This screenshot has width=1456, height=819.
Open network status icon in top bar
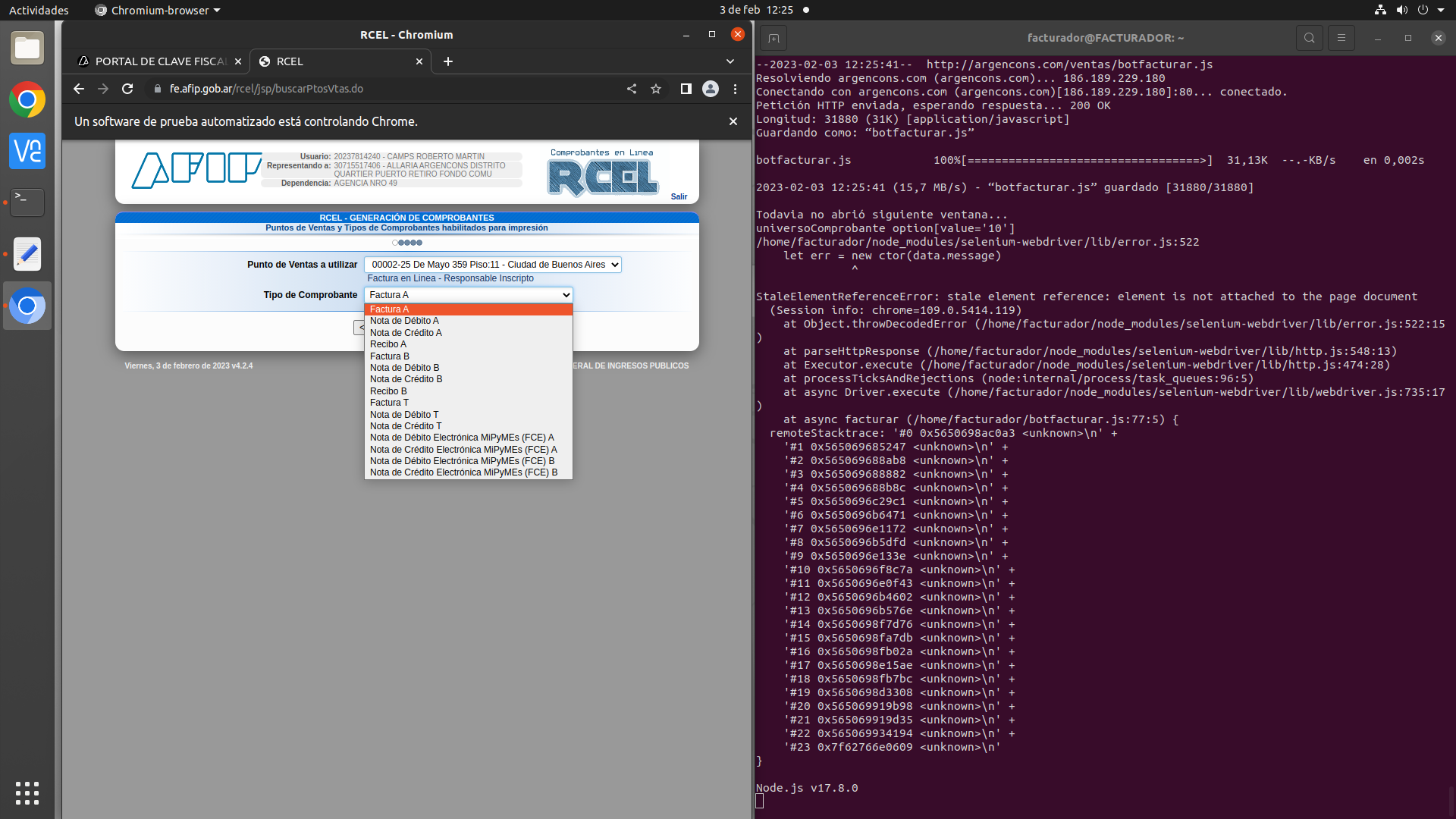click(x=1380, y=10)
